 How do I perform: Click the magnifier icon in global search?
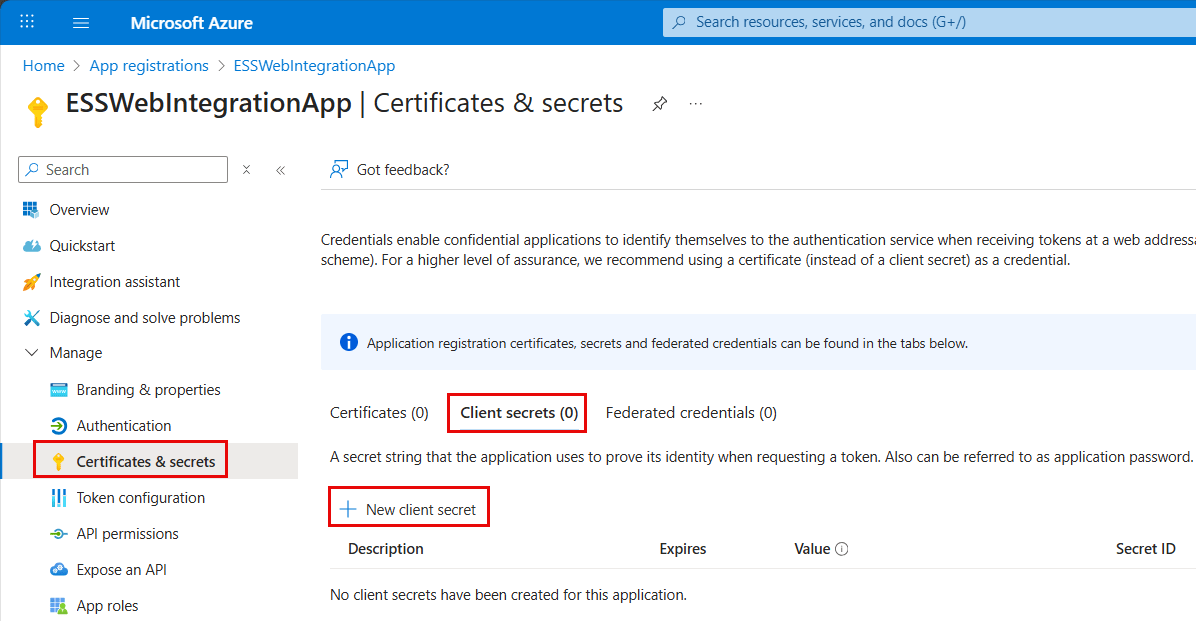[679, 22]
